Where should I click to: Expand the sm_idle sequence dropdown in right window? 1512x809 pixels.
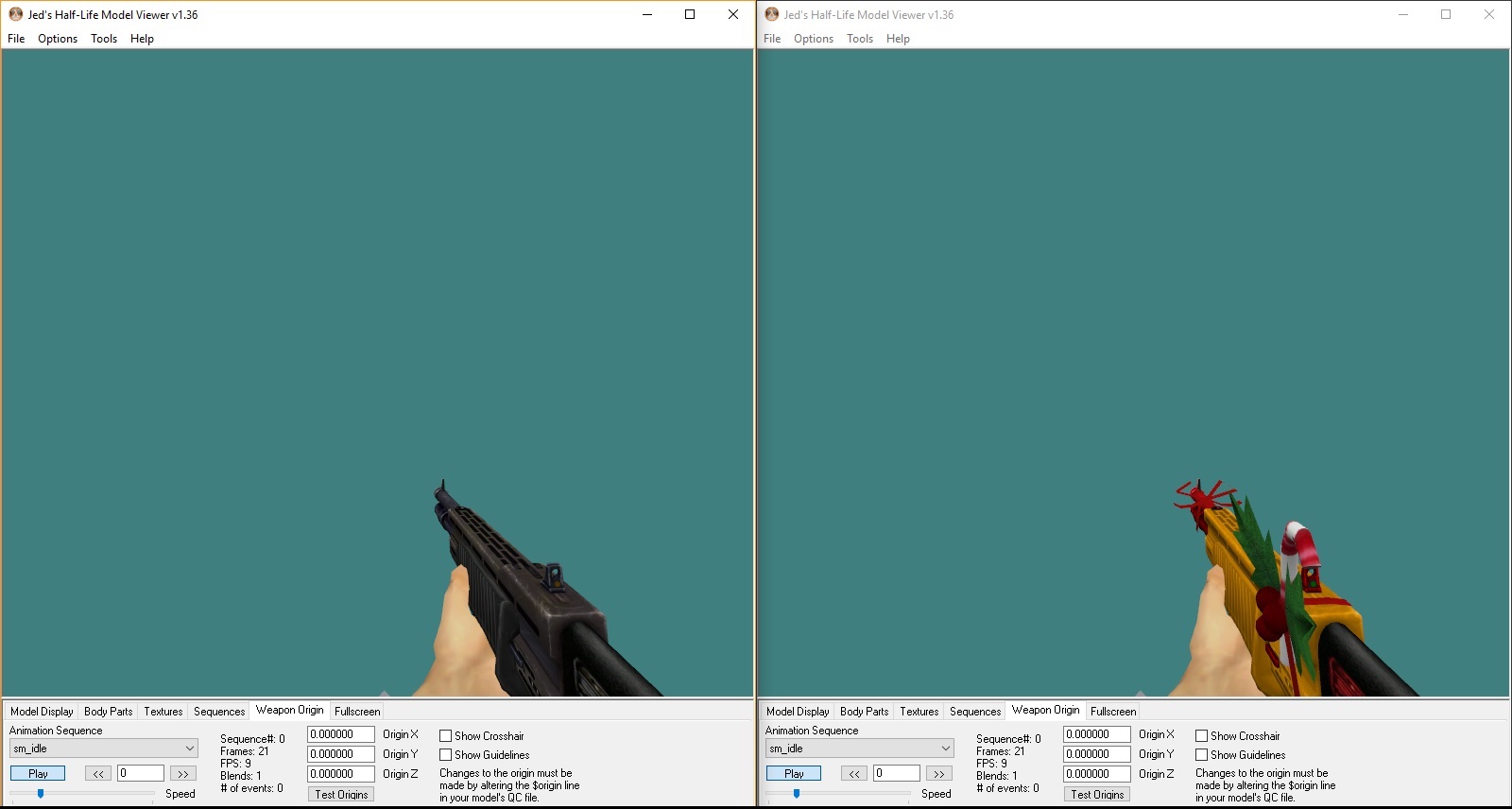pyautogui.click(x=860, y=749)
